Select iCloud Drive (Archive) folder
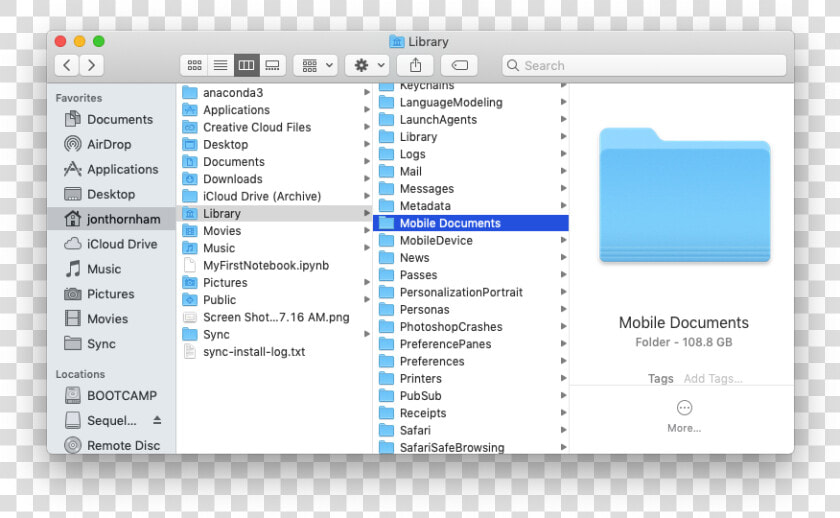840x518 pixels. tap(274, 196)
